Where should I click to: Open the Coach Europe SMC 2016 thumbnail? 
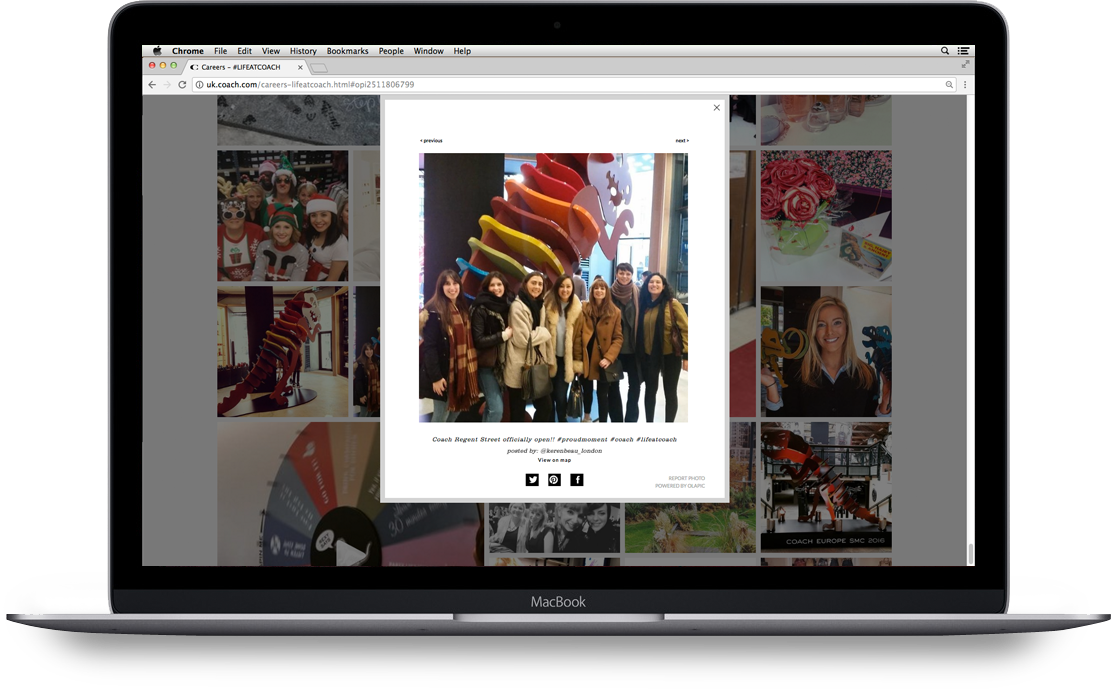click(x=826, y=487)
